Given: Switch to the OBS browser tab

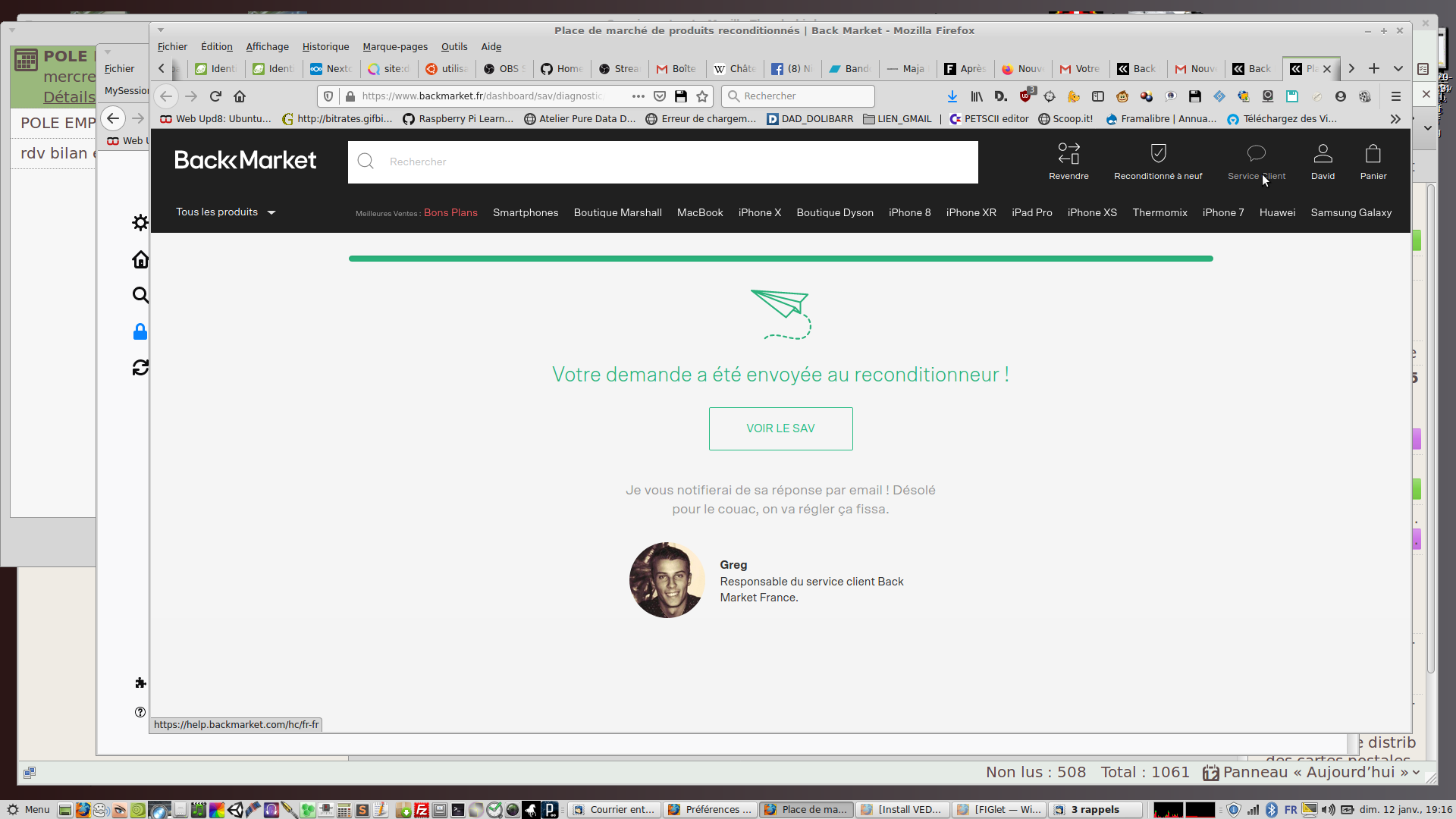Looking at the screenshot, I should pos(504,68).
